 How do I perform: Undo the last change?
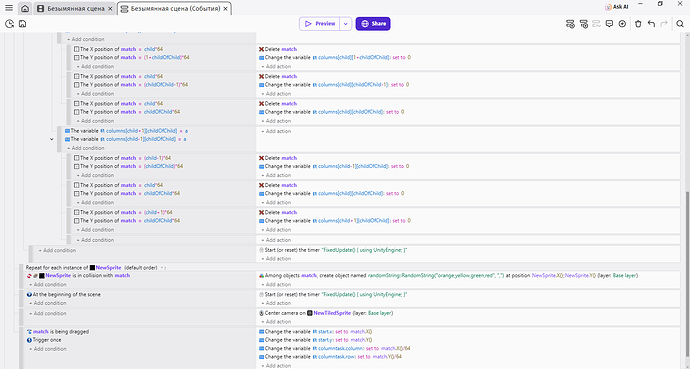point(651,24)
